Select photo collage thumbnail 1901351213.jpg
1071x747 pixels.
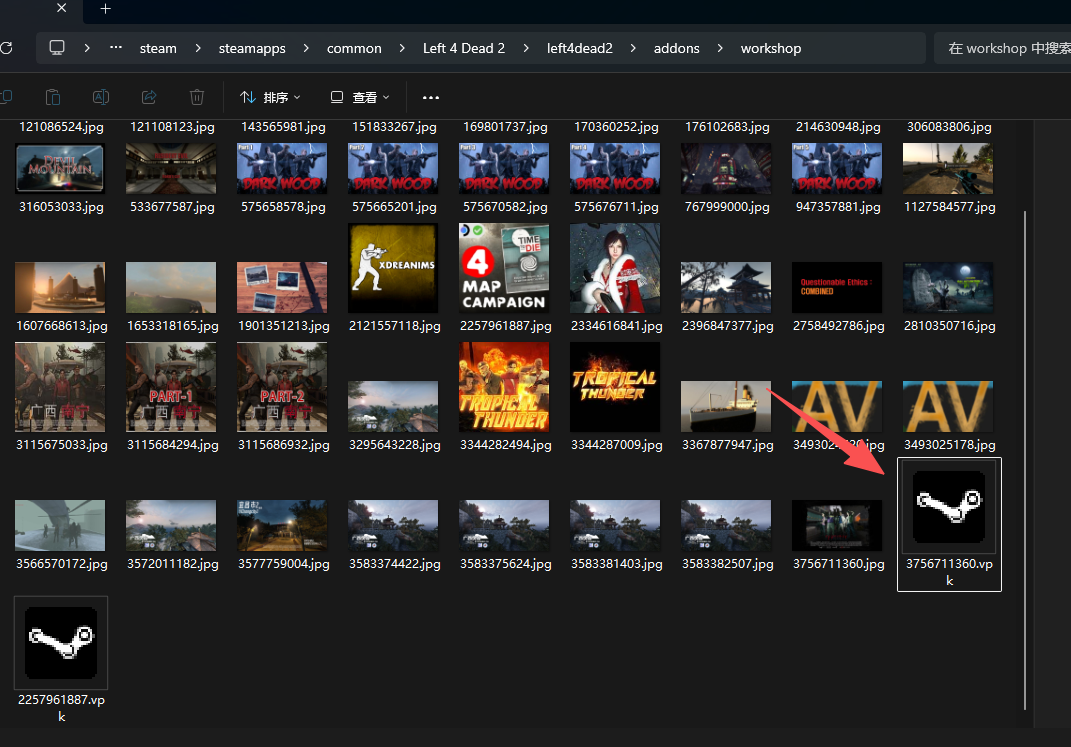point(282,287)
